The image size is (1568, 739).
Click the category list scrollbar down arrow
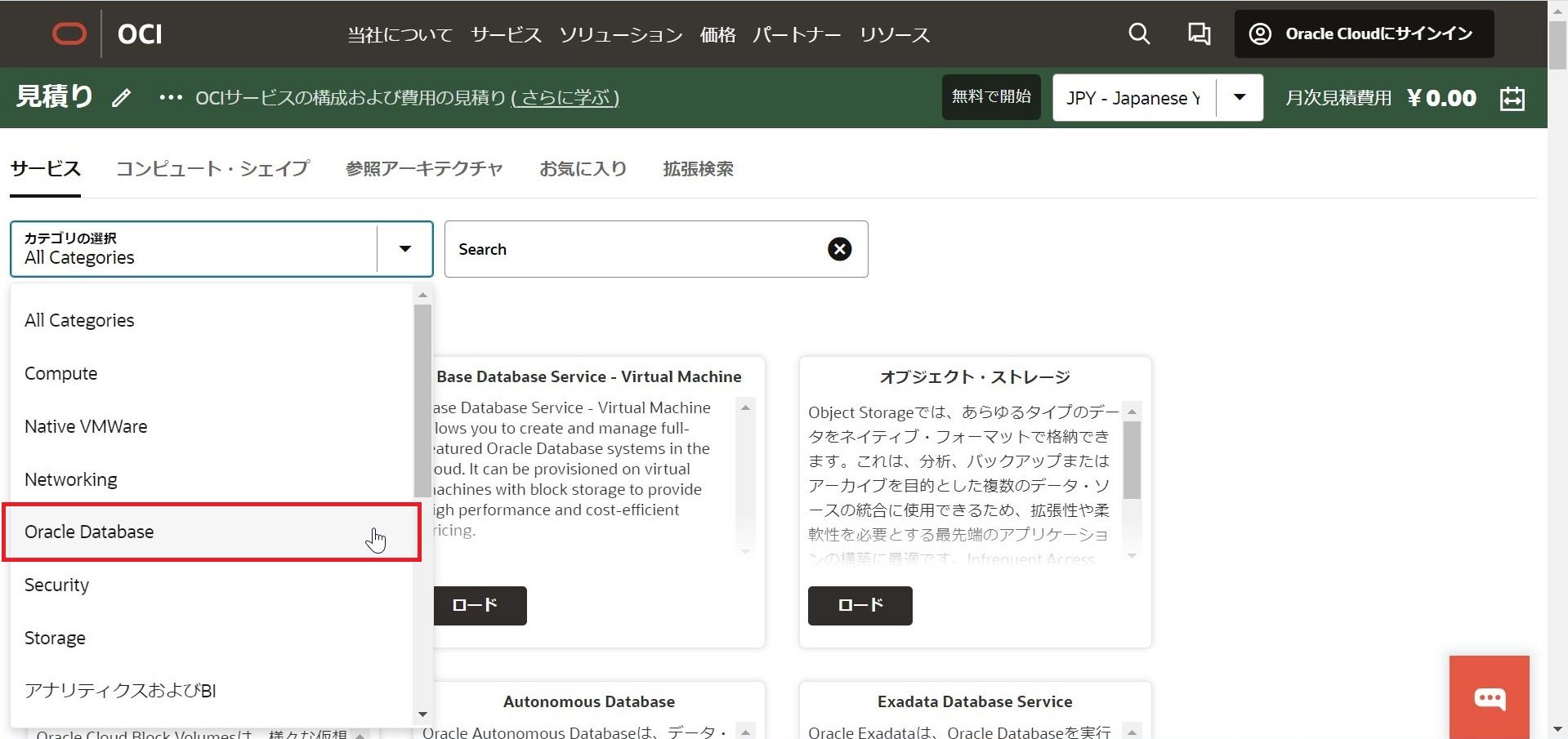tap(422, 715)
